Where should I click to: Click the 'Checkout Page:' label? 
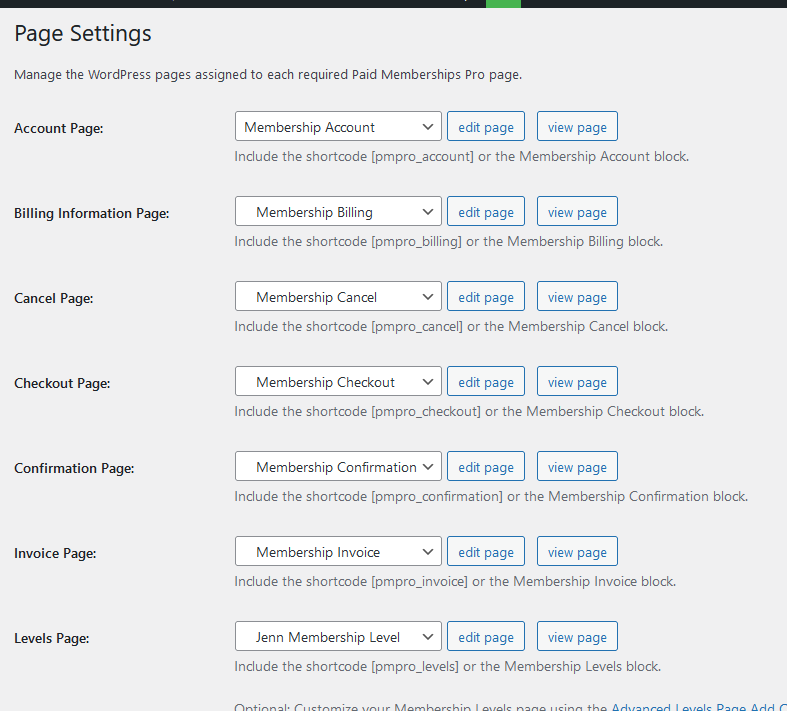pos(62,383)
